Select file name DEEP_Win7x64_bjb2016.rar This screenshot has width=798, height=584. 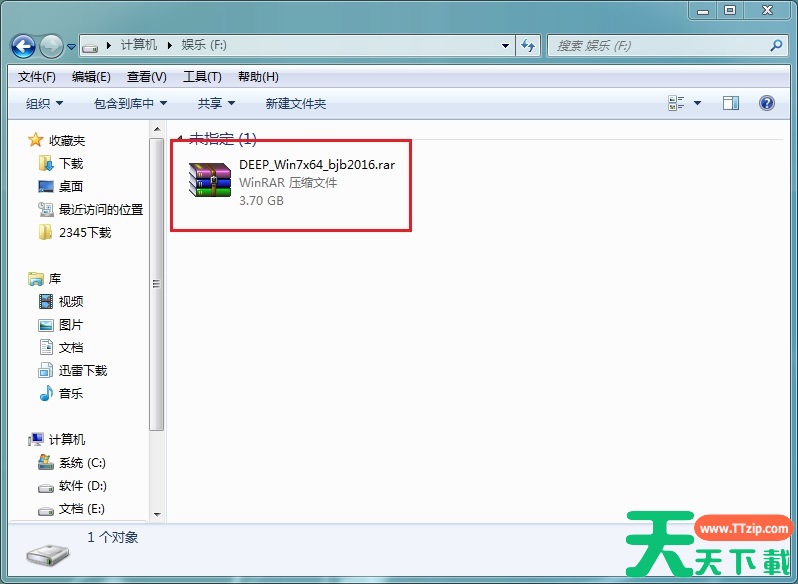pyautogui.click(x=317, y=164)
